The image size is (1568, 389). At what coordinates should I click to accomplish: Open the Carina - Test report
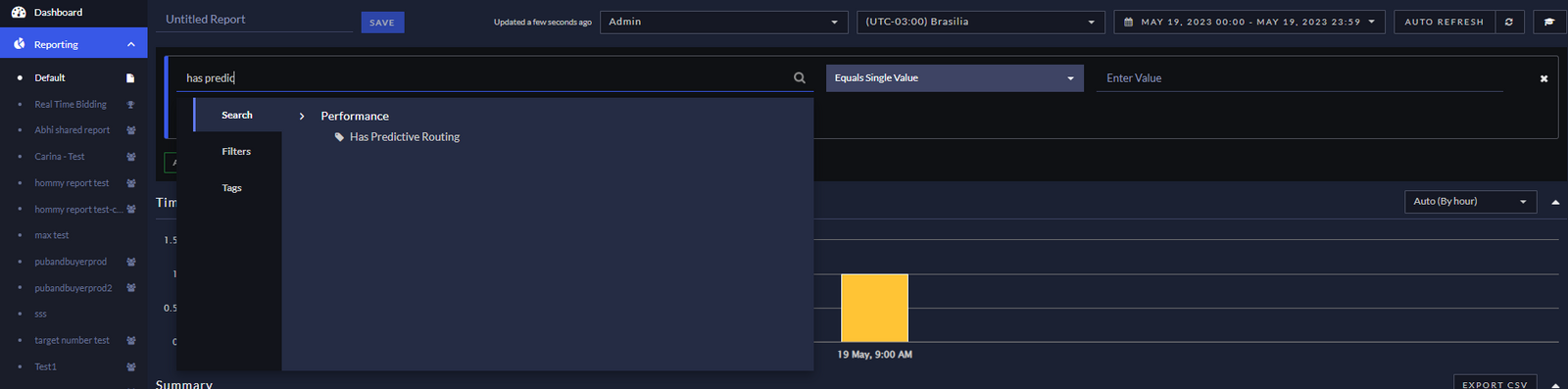pyautogui.click(x=60, y=157)
